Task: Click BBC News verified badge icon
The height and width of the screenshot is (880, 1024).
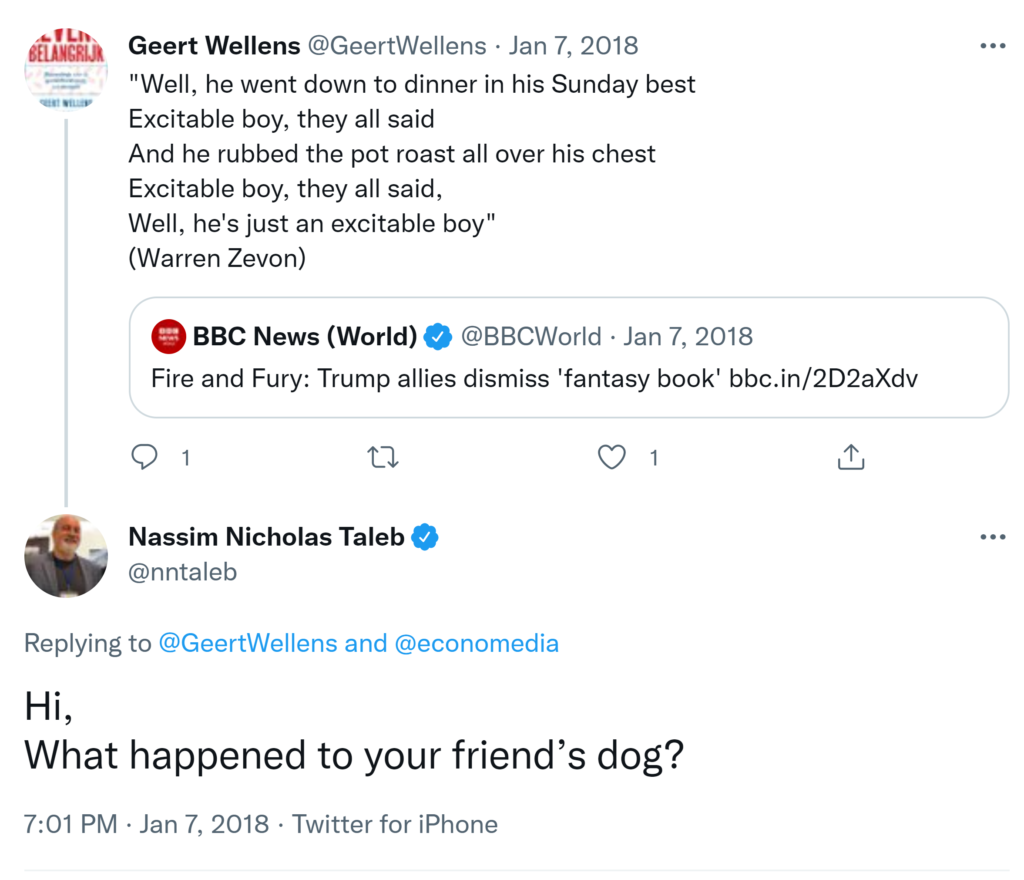Action: point(437,337)
